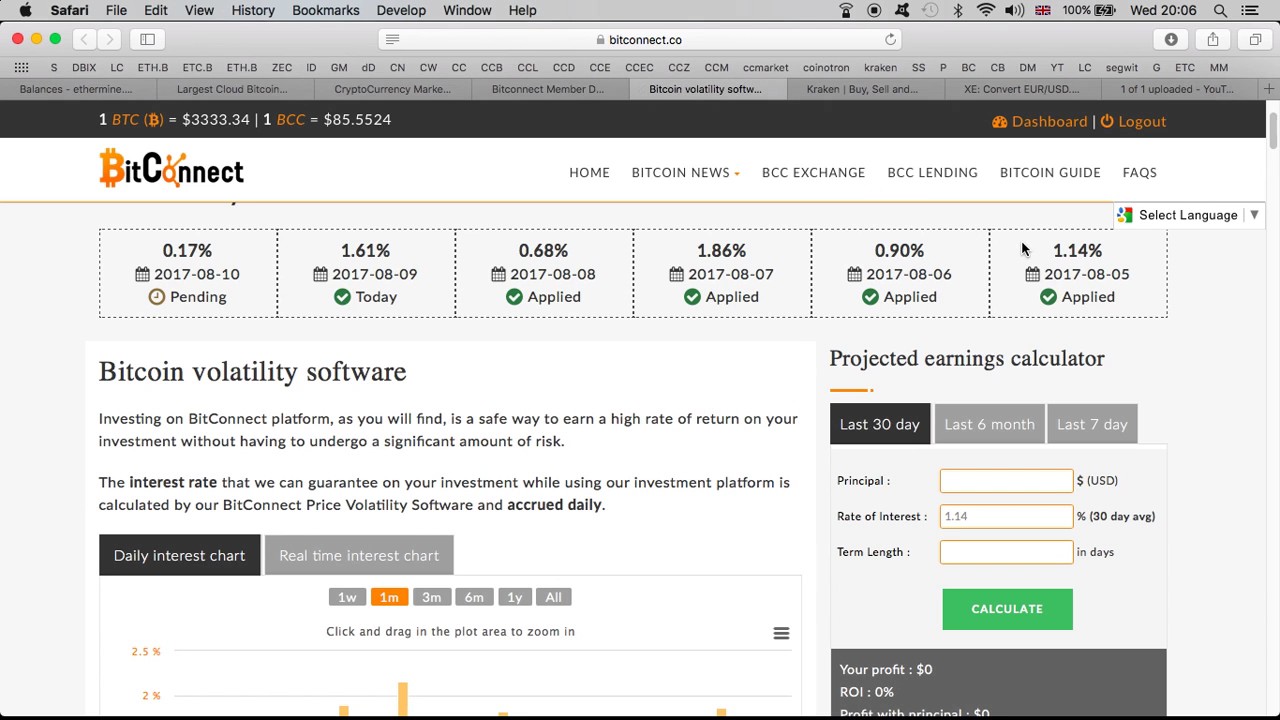
Task: Click the Bluetooth menu bar icon
Action: click(957, 10)
